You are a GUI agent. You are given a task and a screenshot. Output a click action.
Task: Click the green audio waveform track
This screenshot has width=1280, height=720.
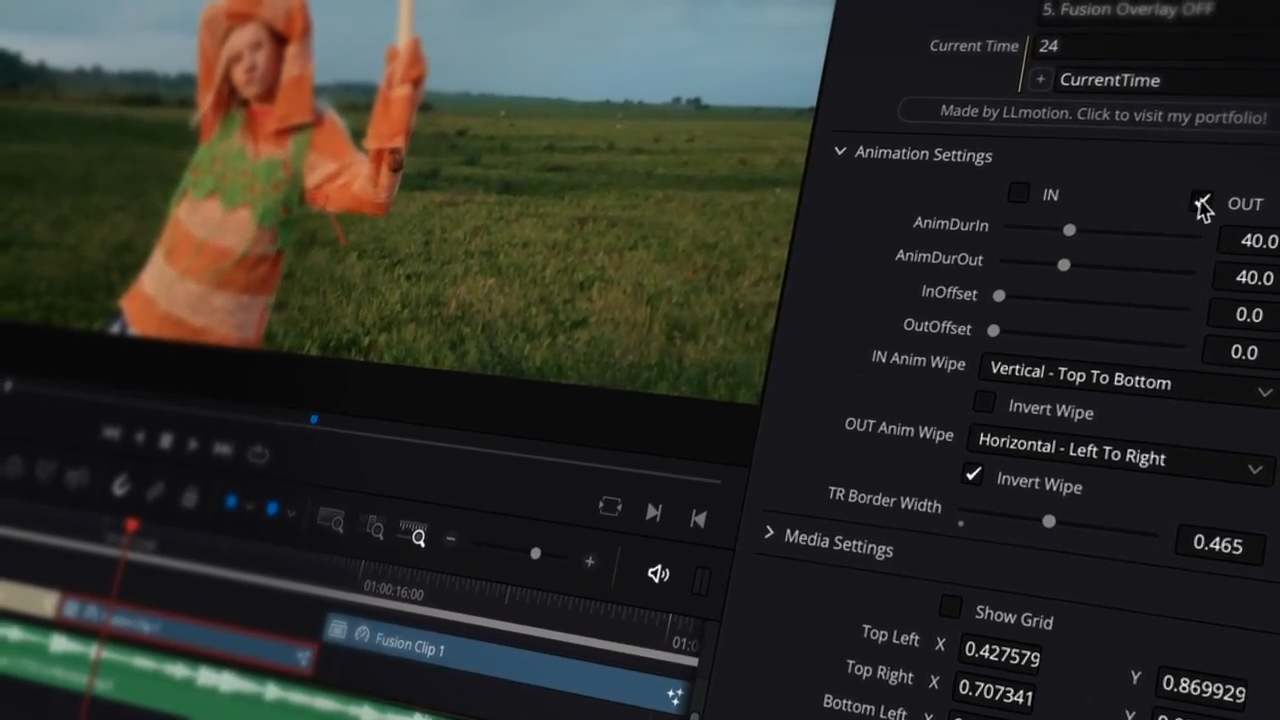tap(200, 675)
